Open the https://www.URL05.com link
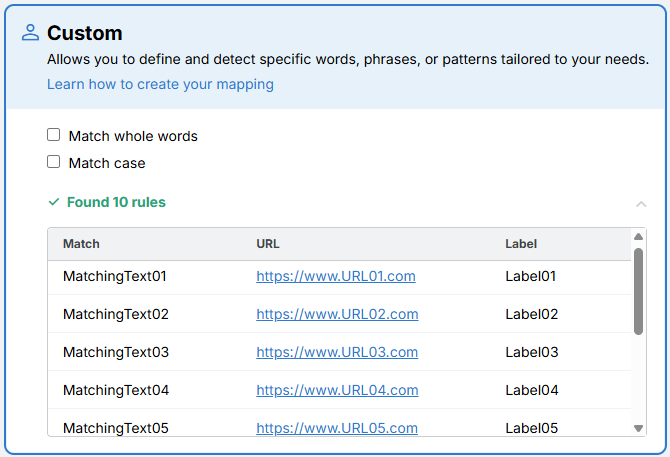Screen dimensions: 670x457 click(337, 428)
